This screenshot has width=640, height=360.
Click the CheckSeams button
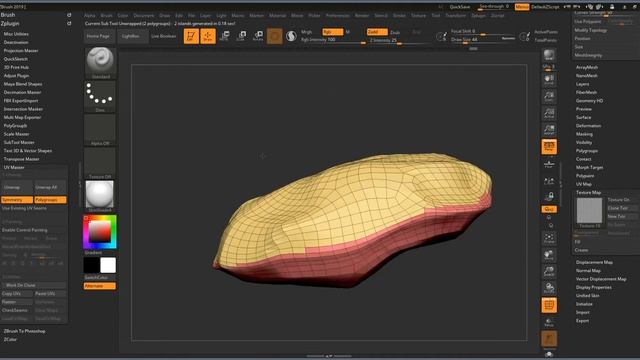(x=17, y=310)
